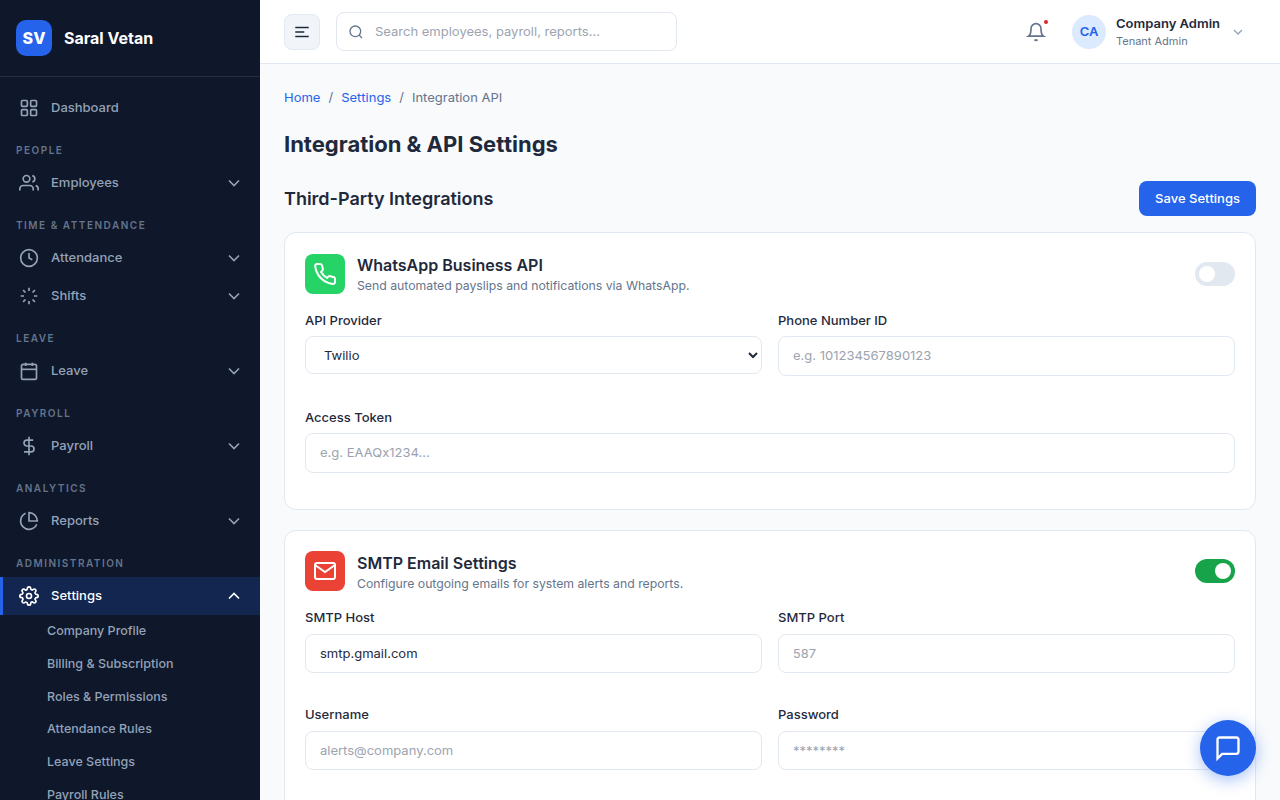Click the Reports pie chart icon
Image resolution: width=1280 pixels, height=800 pixels.
tap(29, 521)
